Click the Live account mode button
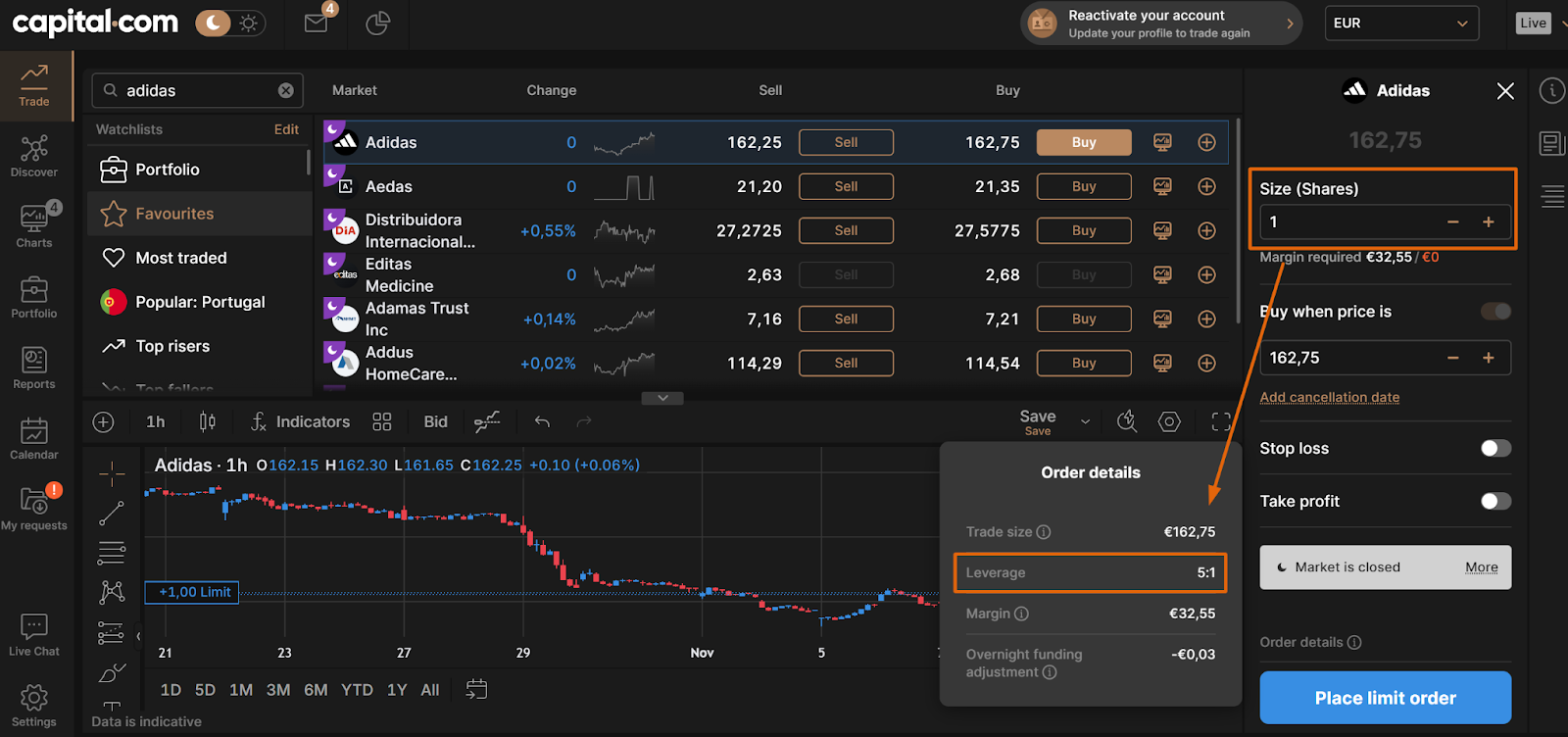1568x737 pixels. click(1533, 23)
